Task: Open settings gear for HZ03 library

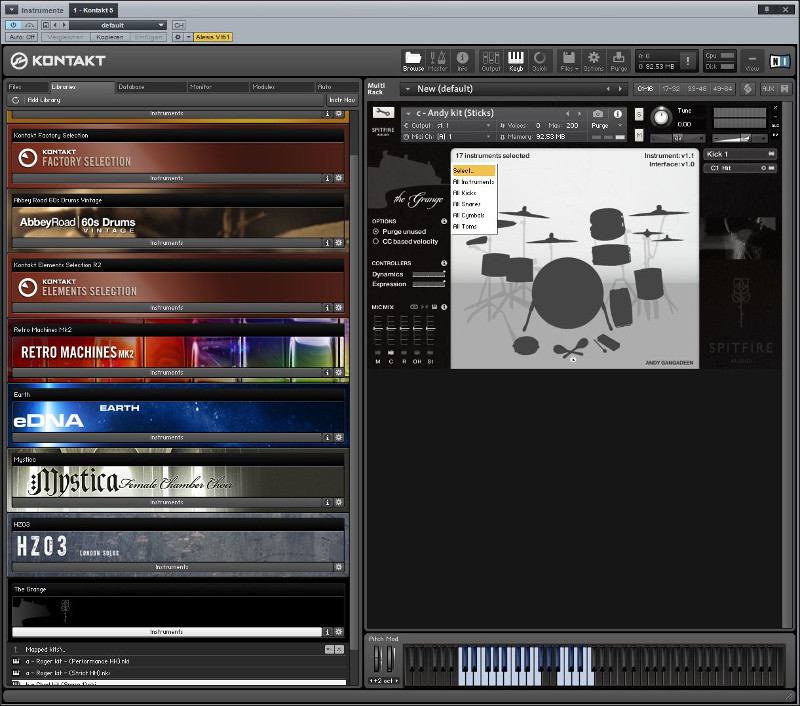Action: tap(339, 567)
